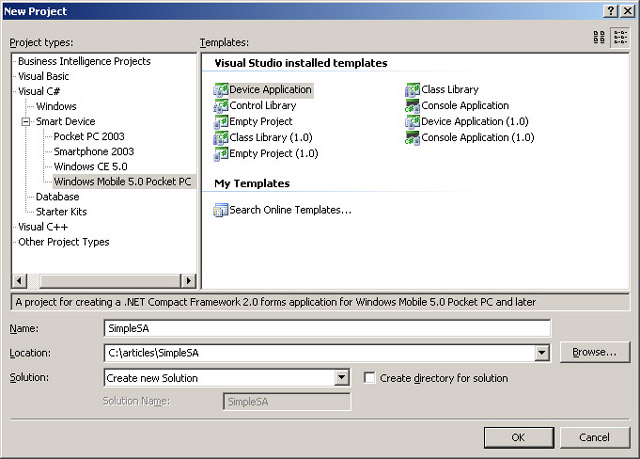
Task: Select the Empty Project template icon
Action: click(221, 122)
